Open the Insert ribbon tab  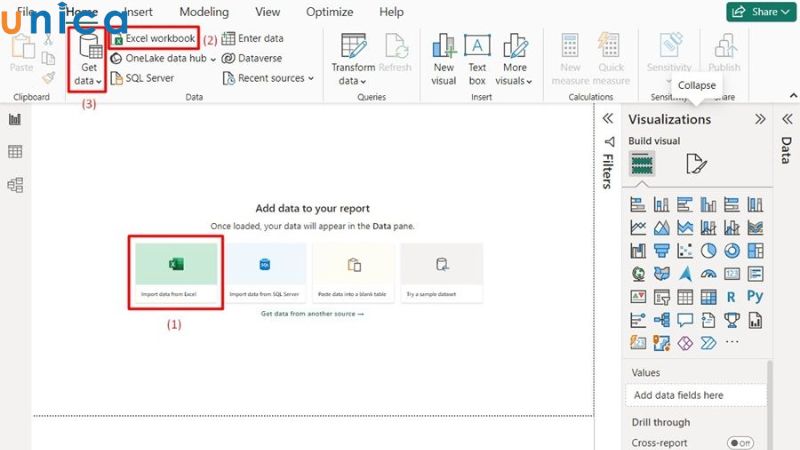coord(137,12)
